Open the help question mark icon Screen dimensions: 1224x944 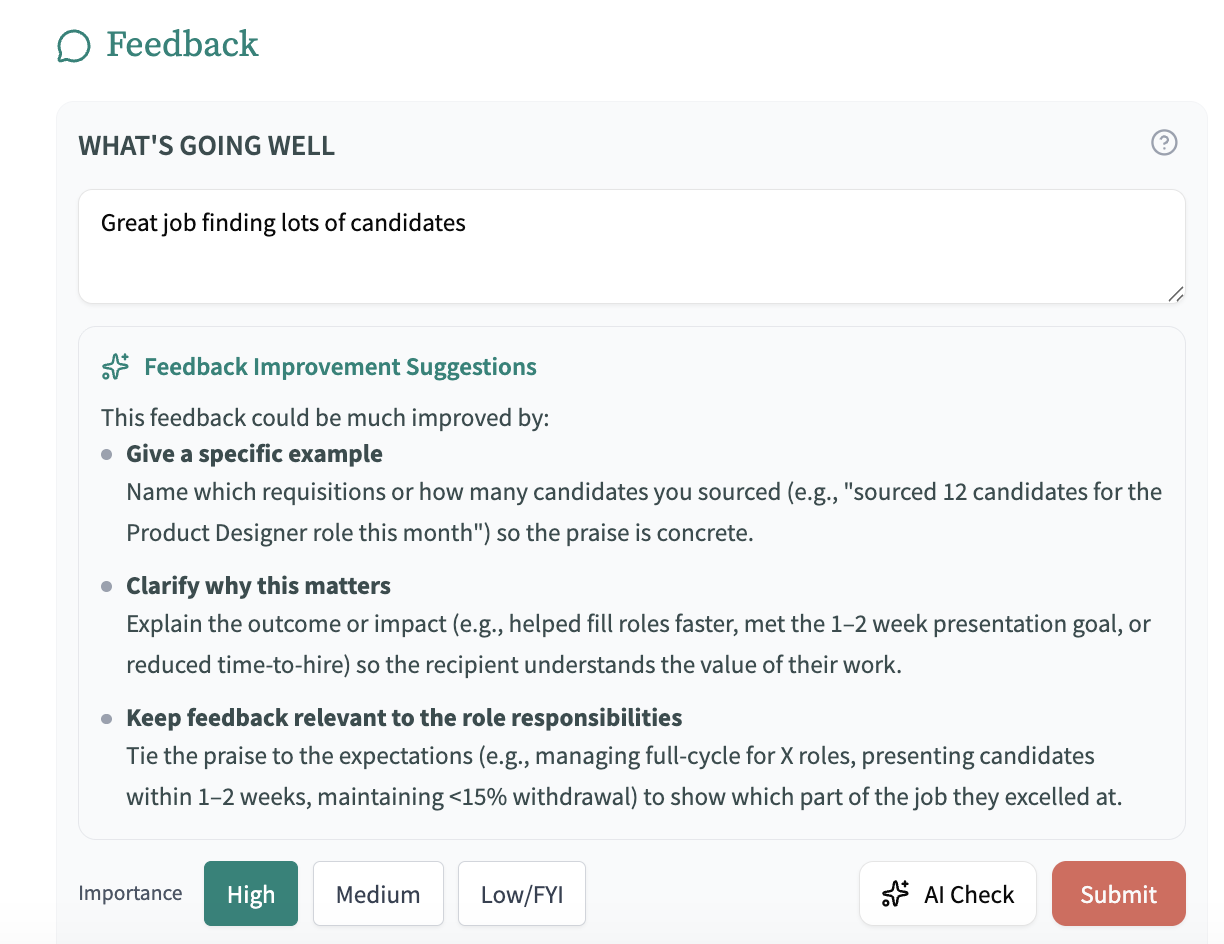point(1164,143)
